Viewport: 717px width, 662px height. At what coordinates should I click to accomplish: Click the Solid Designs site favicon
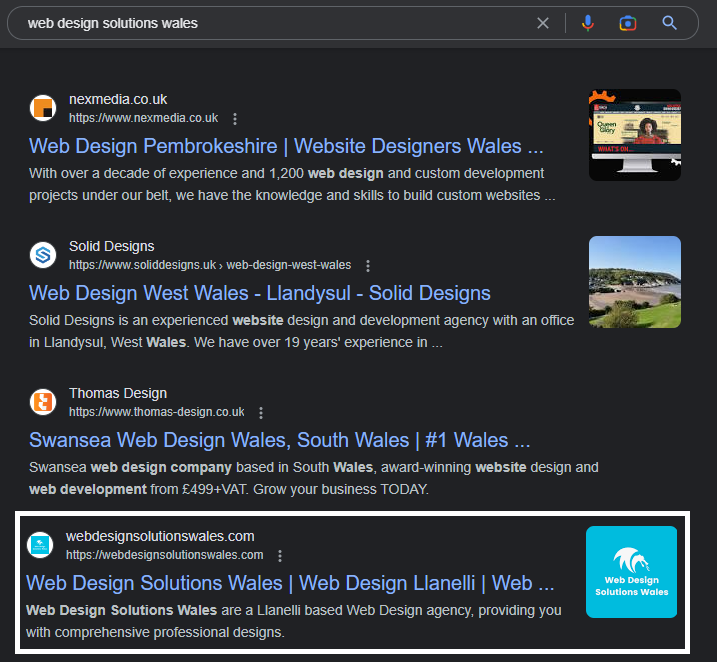43,255
